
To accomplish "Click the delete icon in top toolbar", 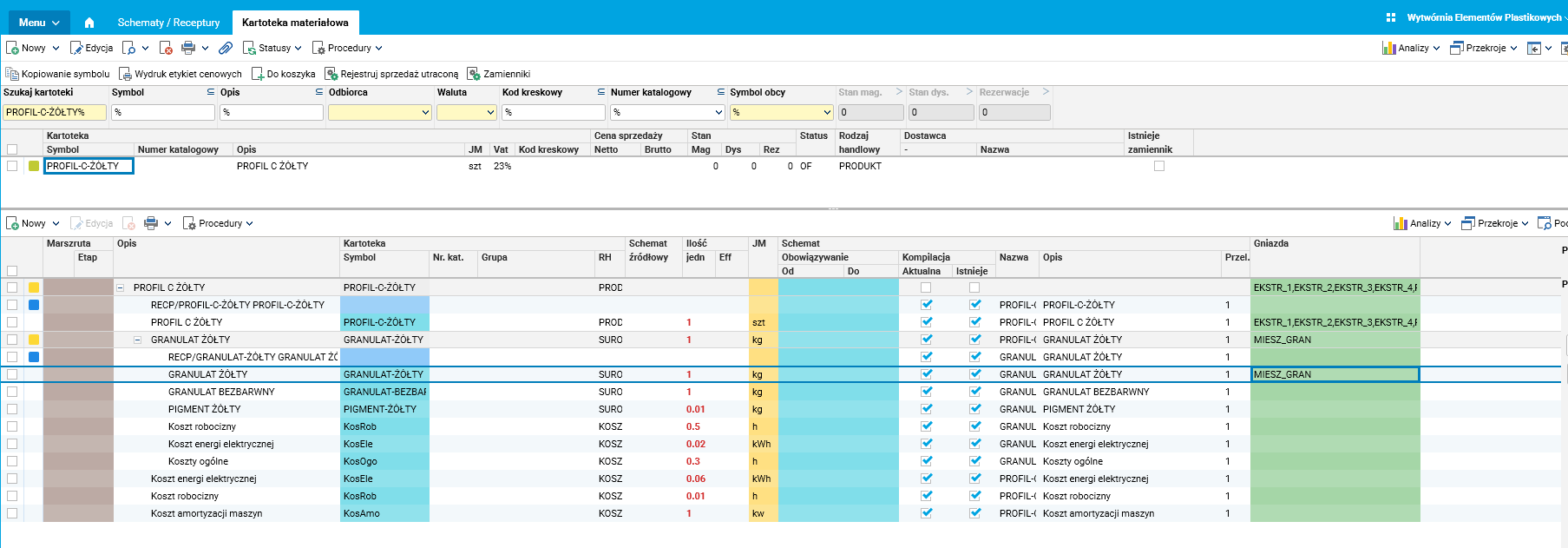I will [x=166, y=49].
